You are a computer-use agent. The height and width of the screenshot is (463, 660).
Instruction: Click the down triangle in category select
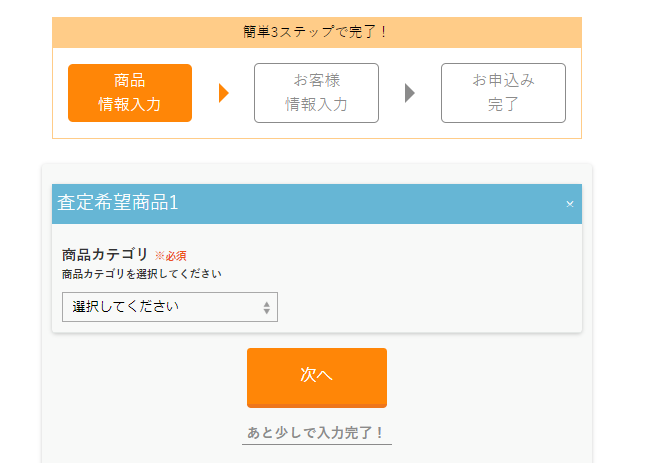(x=266, y=311)
